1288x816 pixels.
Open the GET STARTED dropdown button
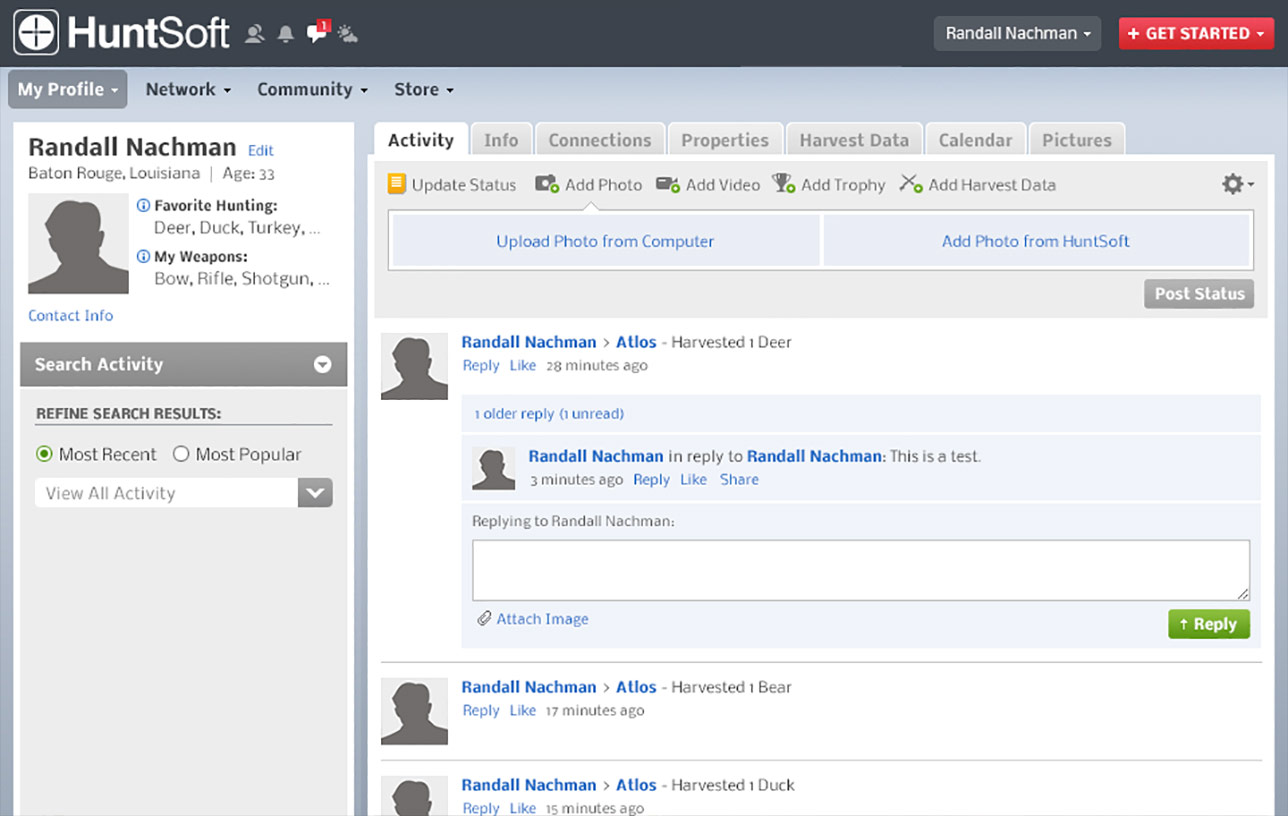pos(1196,33)
